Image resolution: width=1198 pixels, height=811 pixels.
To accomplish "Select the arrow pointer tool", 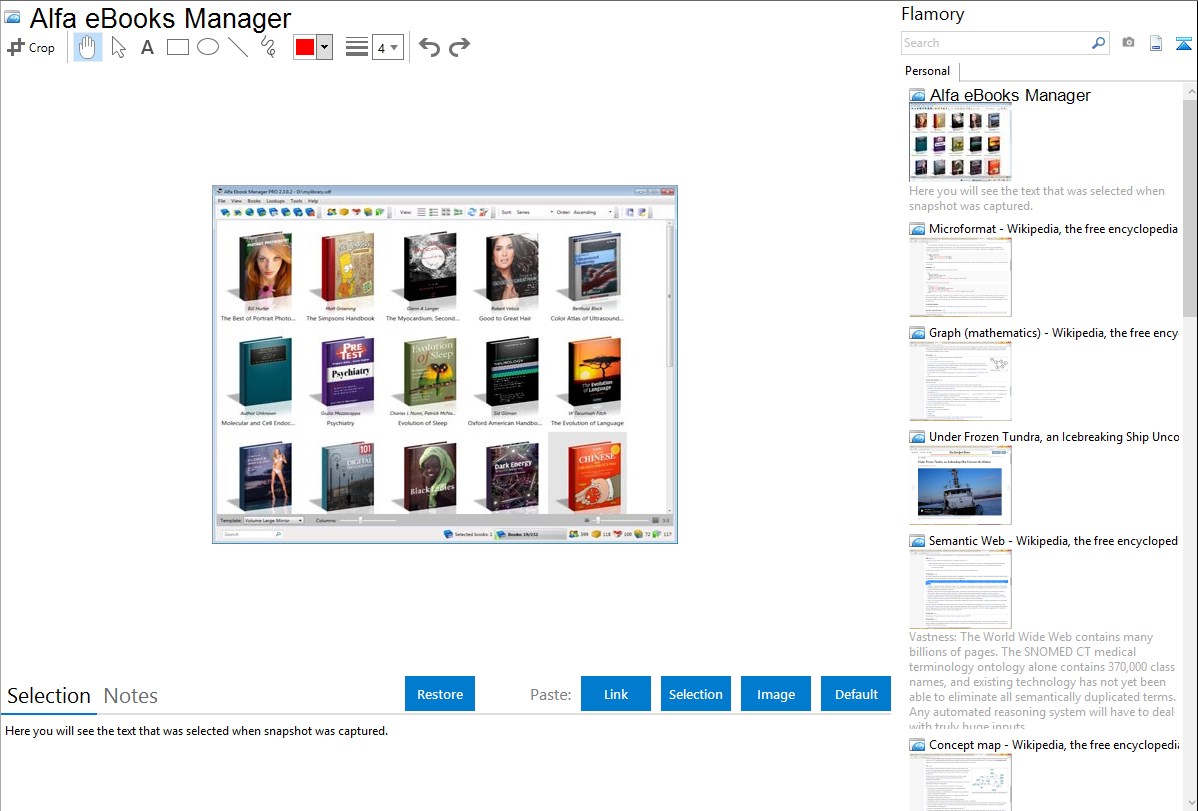I will coord(118,47).
